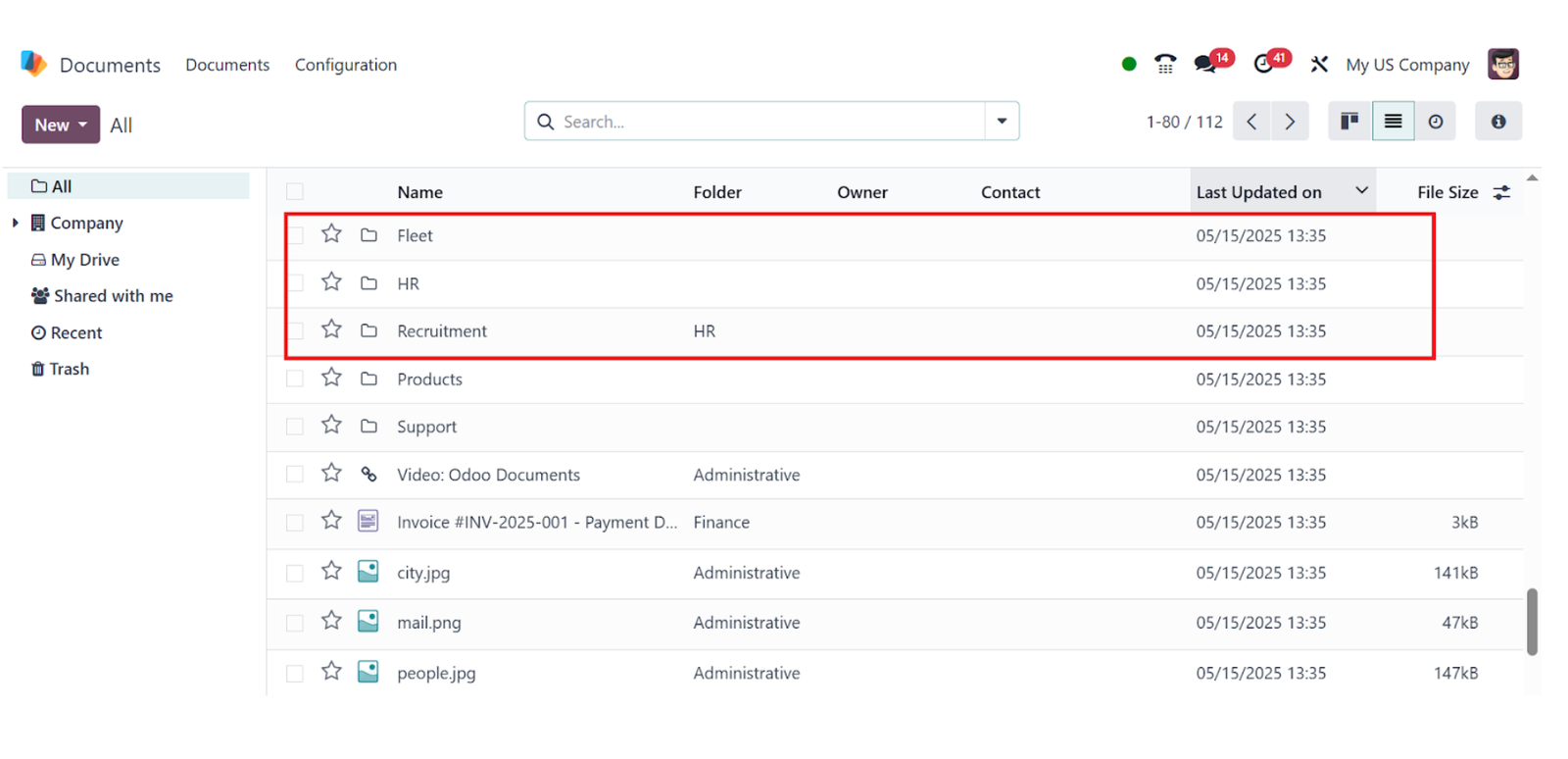The width and height of the screenshot is (1568, 759).
Task: Toggle the select-all header checkbox
Action: pos(295,191)
